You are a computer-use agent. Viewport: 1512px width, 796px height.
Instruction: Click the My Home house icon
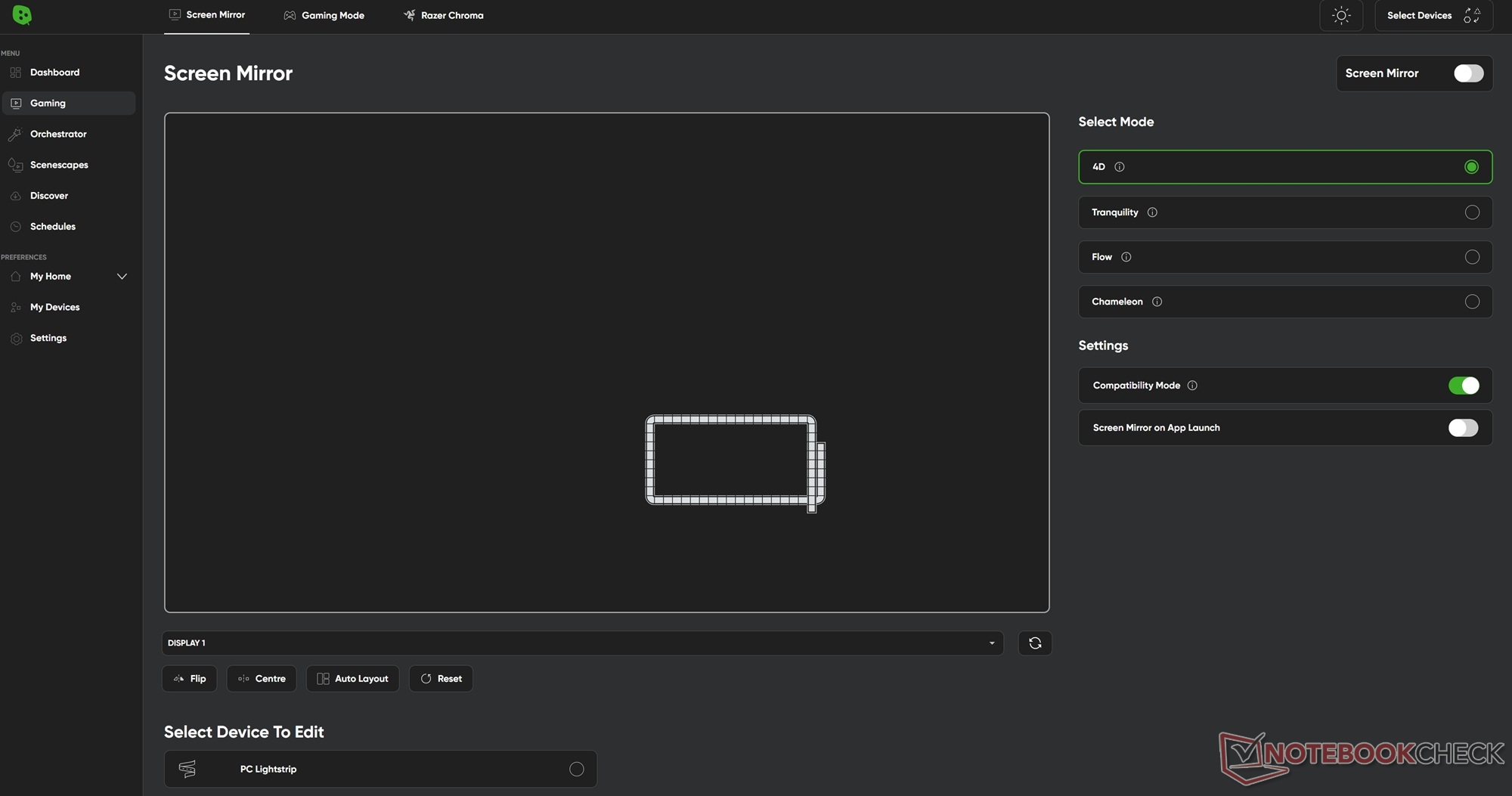tap(16, 277)
